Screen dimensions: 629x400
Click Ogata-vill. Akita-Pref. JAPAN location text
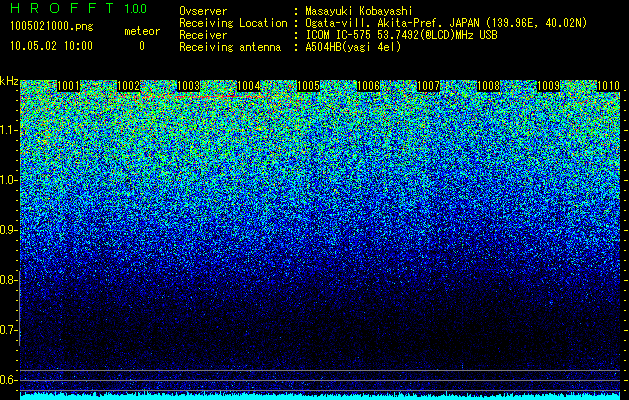pyautogui.click(x=446, y=23)
